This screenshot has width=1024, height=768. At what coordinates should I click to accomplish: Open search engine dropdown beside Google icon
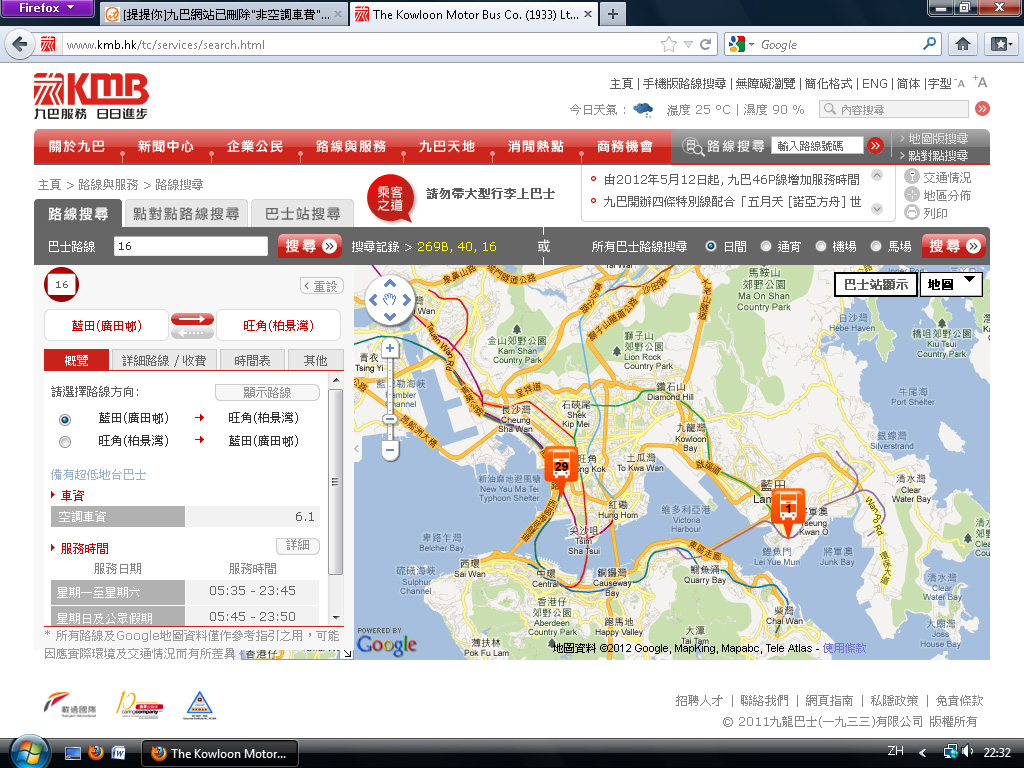pyautogui.click(x=752, y=44)
